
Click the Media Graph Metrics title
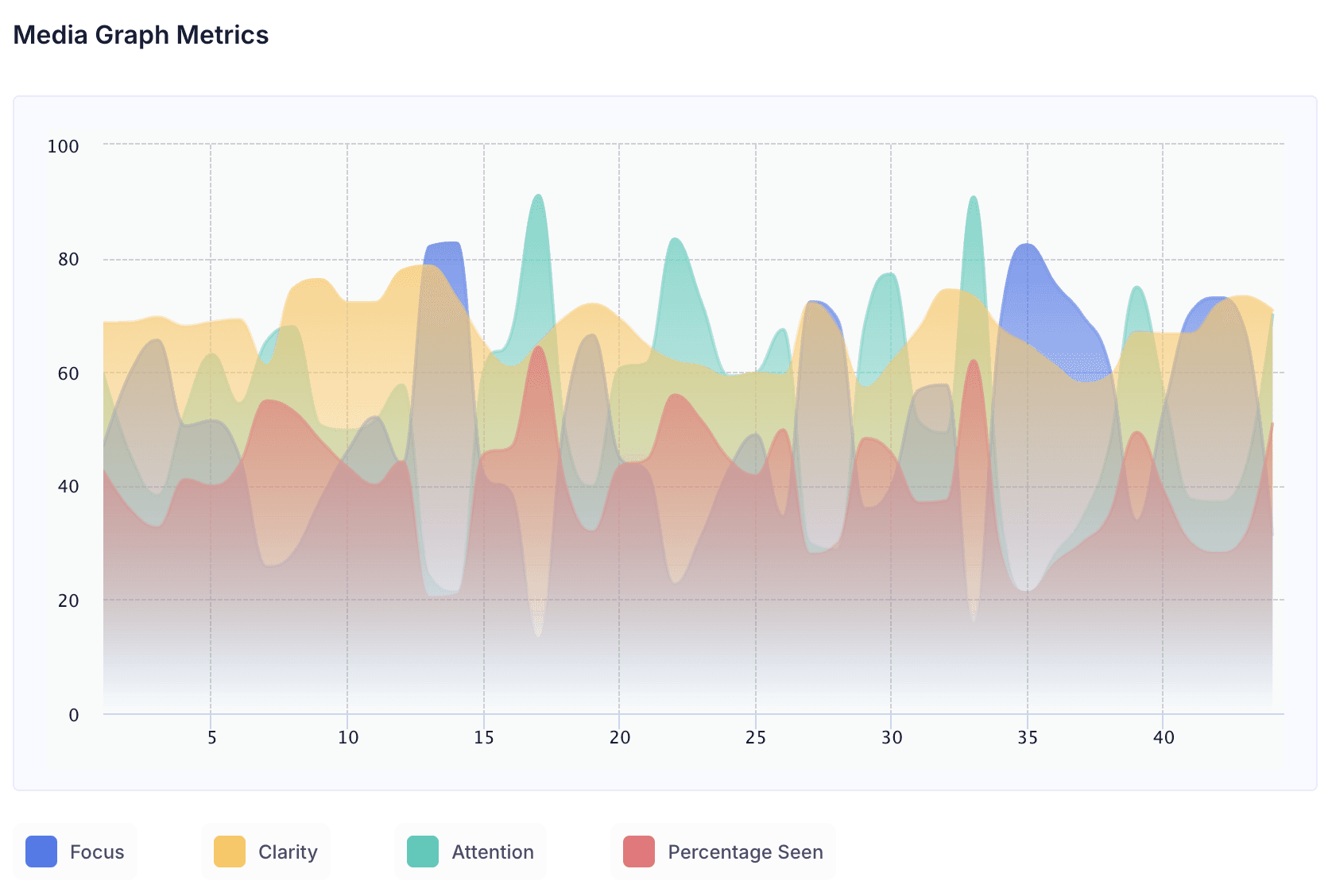(x=141, y=35)
